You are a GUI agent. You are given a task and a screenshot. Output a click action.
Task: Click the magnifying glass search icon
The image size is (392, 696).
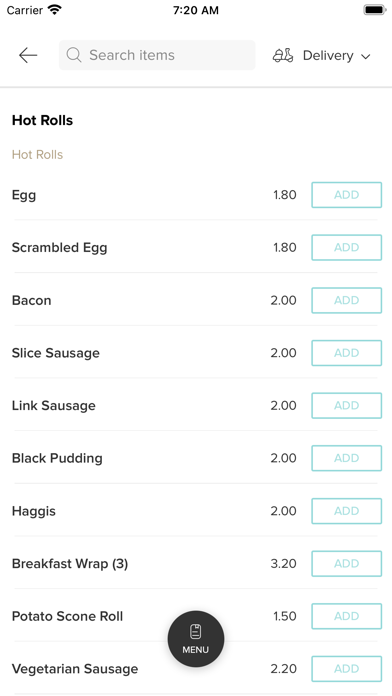(x=74, y=55)
